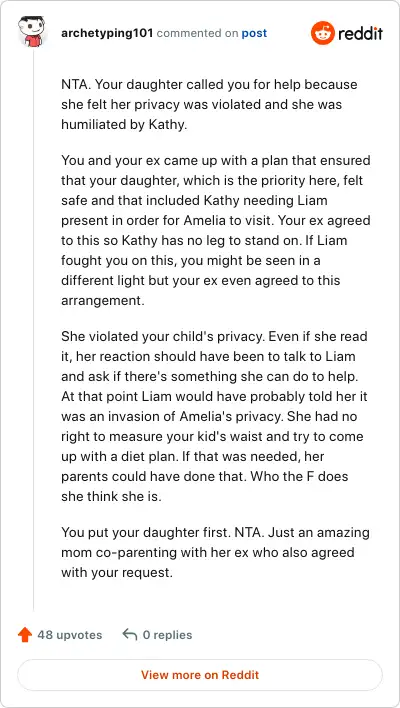Collapse the comment using the vertical thread line
Image resolution: width=400 pixels, height=708 pixels.
coord(33,330)
